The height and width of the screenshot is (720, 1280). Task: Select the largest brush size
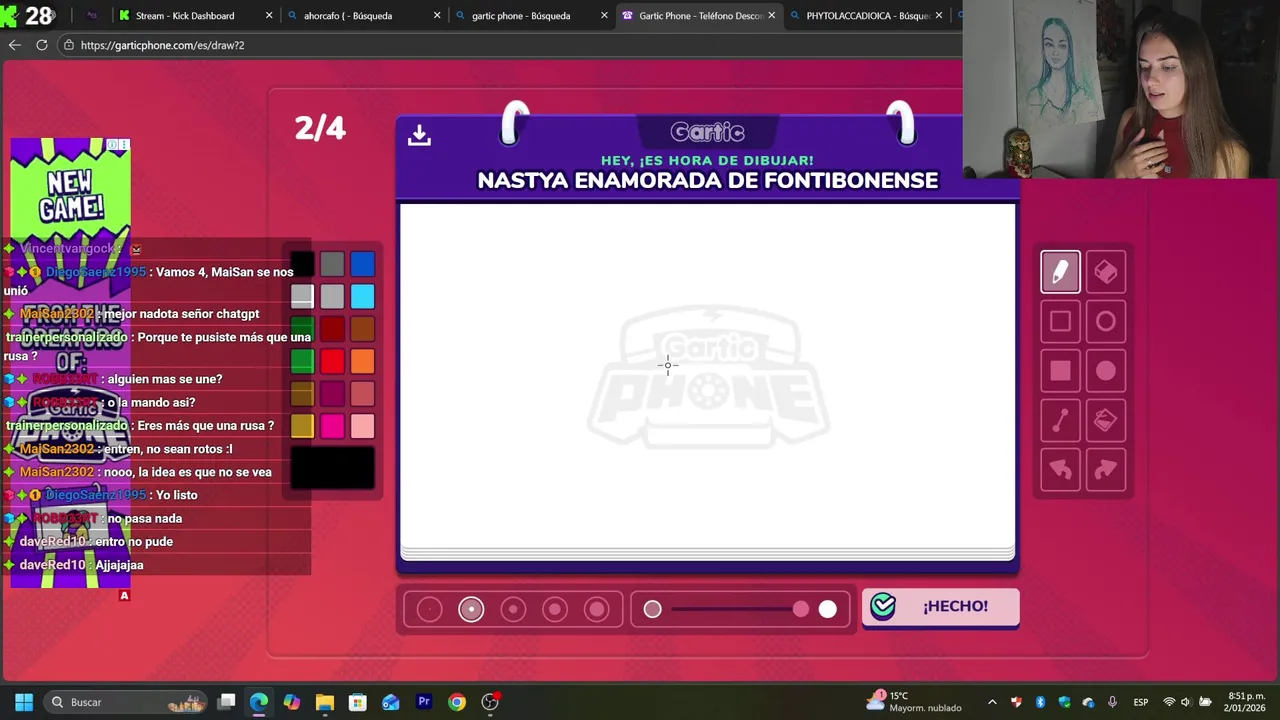(x=597, y=609)
